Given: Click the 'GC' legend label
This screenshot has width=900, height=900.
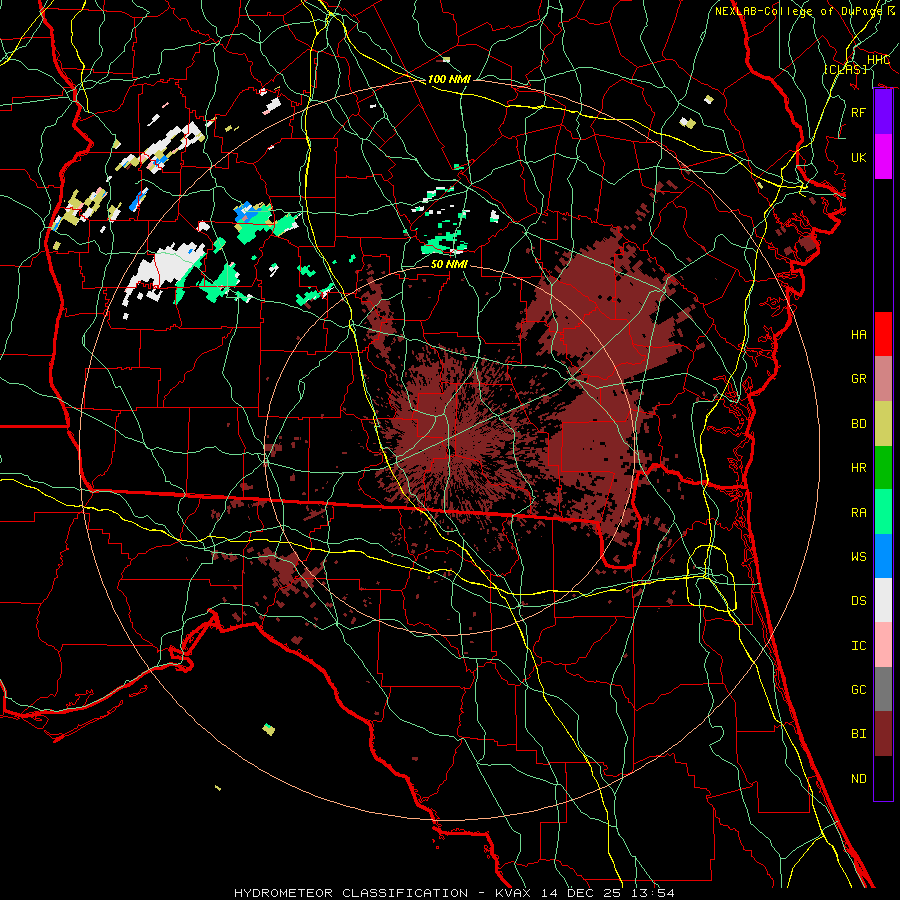Looking at the screenshot, I should click(858, 690).
